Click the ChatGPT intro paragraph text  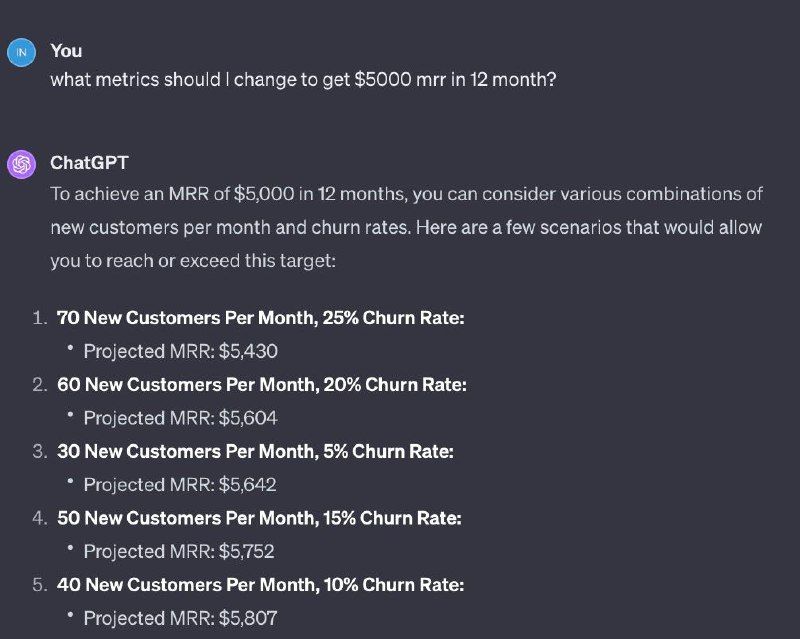click(x=406, y=227)
